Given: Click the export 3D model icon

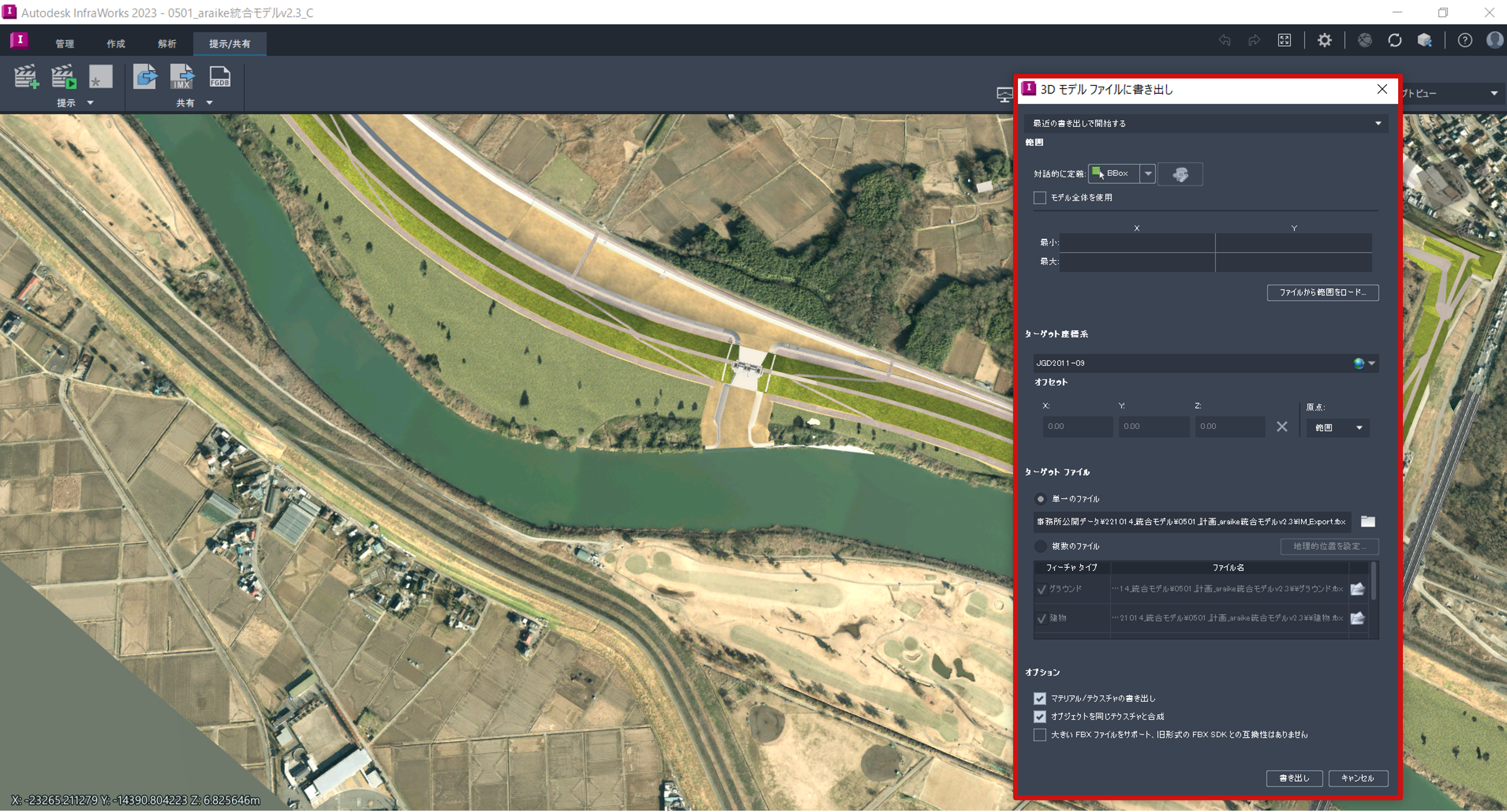Looking at the screenshot, I should [x=145, y=76].
